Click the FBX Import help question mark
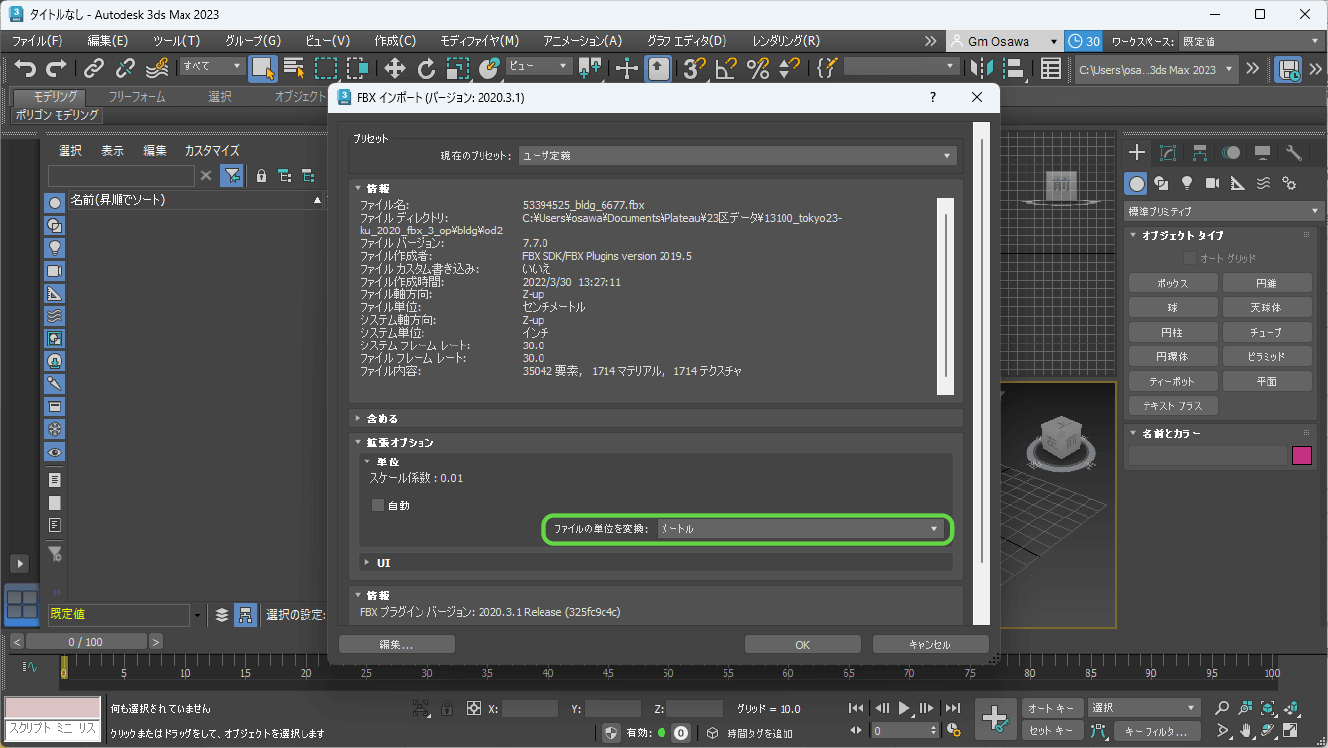The height and width of the screenshot is (748, 1328). [933, 97]
